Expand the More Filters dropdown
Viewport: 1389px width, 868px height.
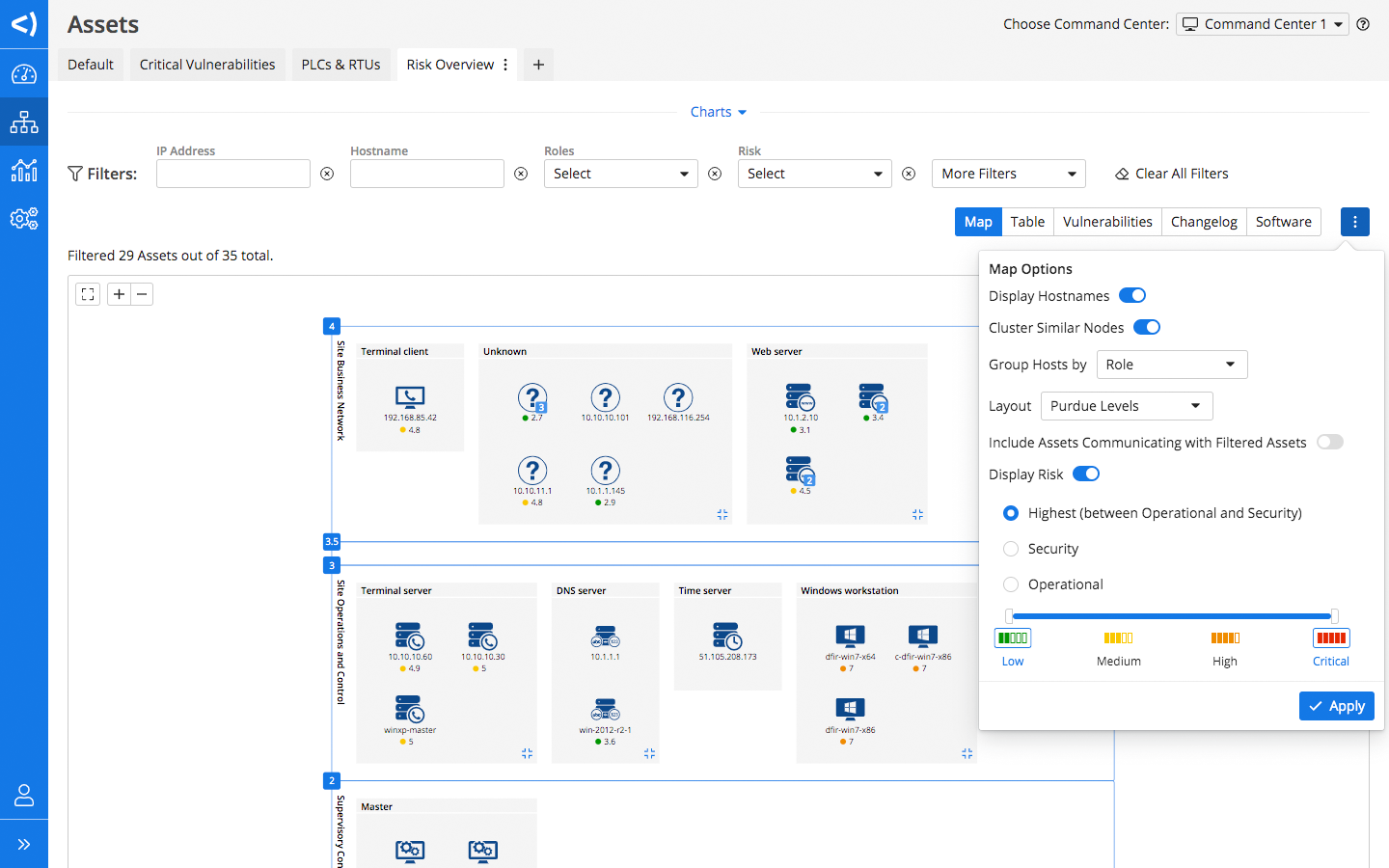pos(1008,174)
